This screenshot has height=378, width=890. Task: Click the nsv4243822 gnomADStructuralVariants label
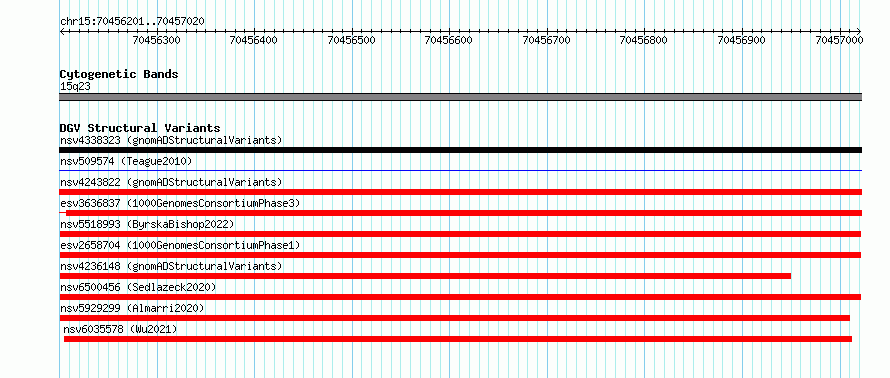pyautogui.click(x=171, y=182)
